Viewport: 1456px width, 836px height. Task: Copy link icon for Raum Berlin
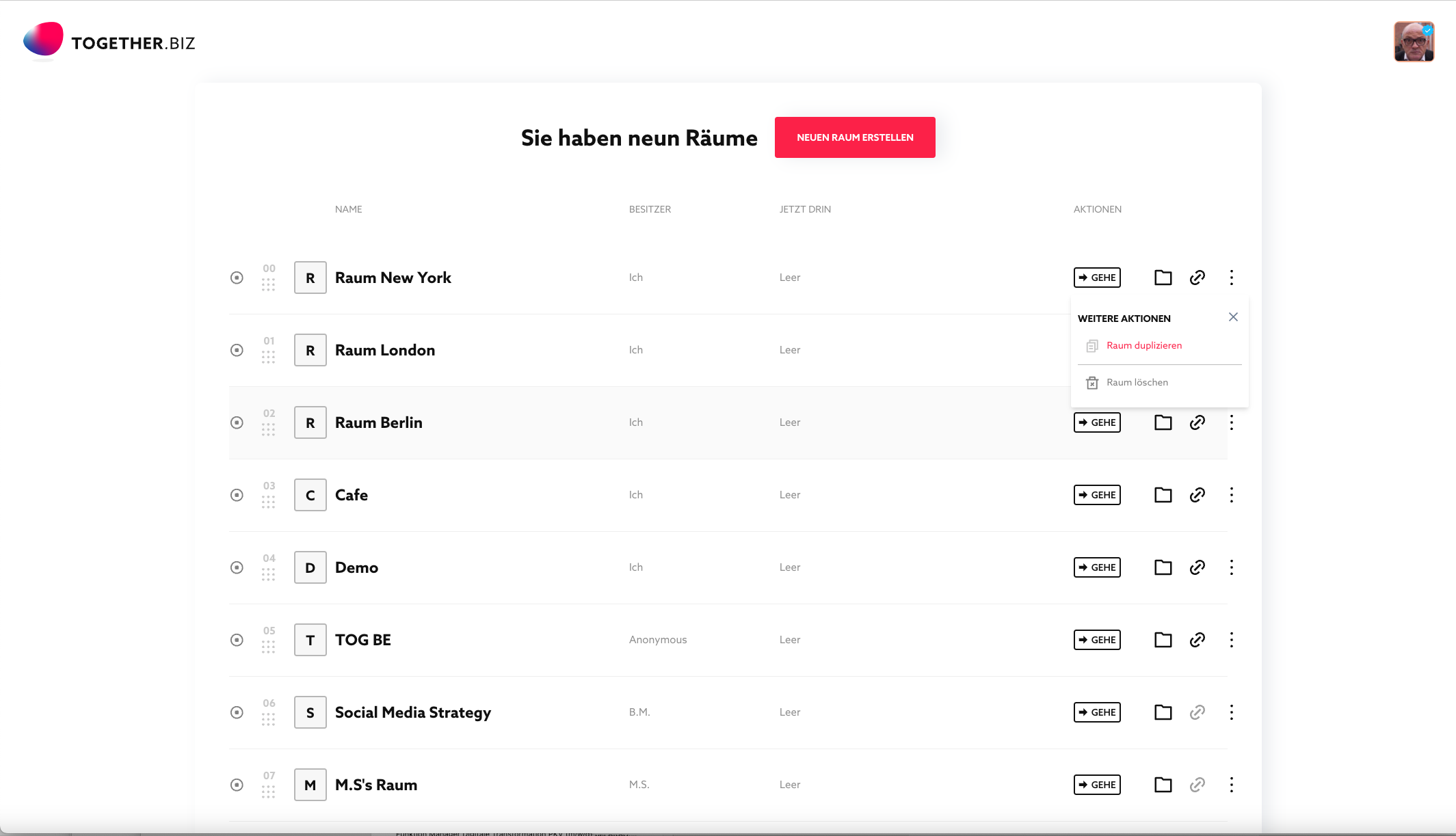1197,422
